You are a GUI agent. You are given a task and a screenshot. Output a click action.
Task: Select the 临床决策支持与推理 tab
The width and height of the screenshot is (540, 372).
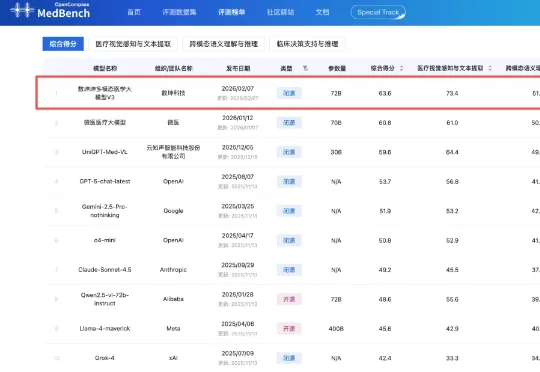(307, 44)
